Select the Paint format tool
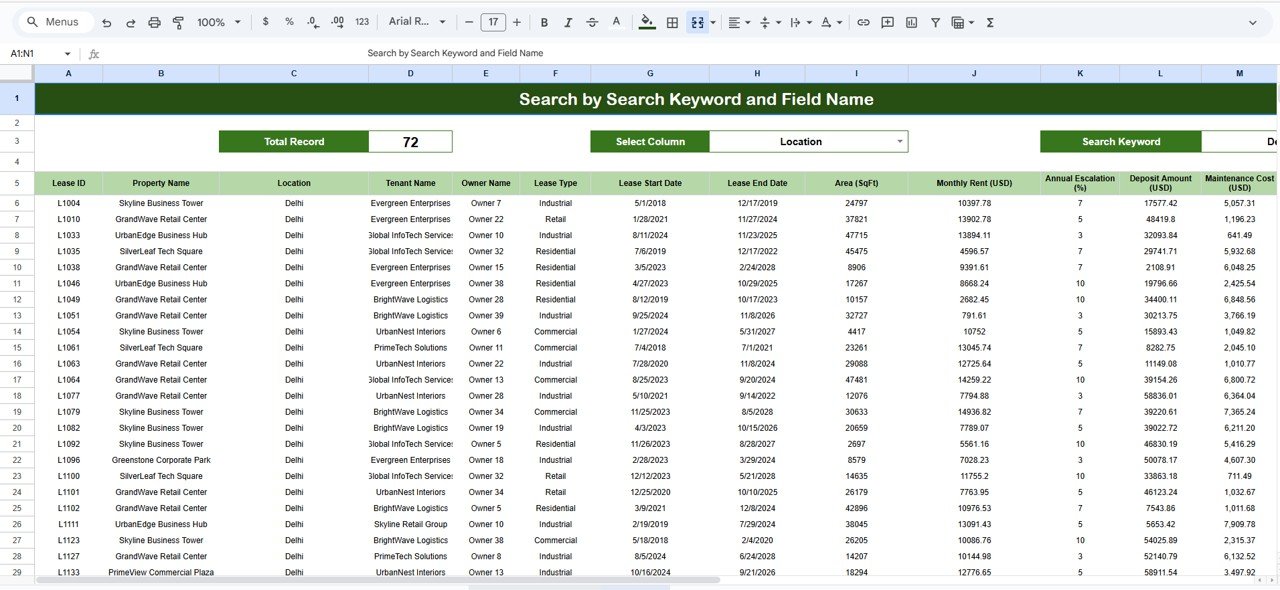 [177, 21]
